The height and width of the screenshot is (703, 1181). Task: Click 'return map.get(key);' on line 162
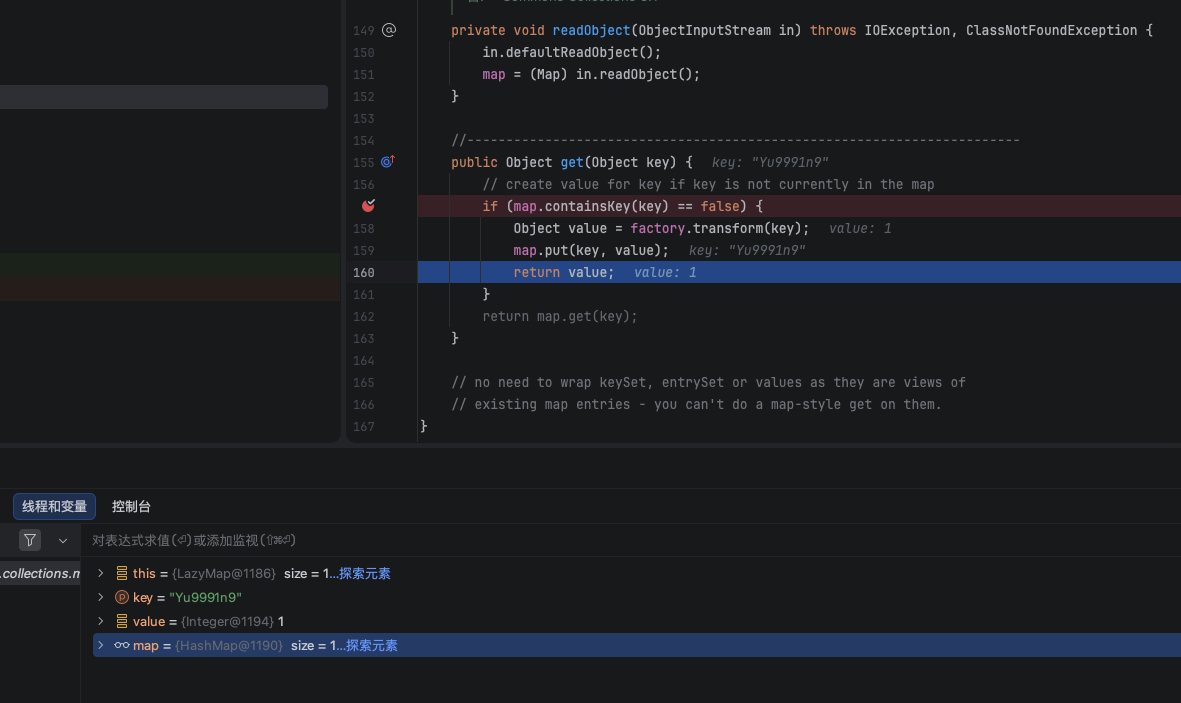tap(560, 316)
